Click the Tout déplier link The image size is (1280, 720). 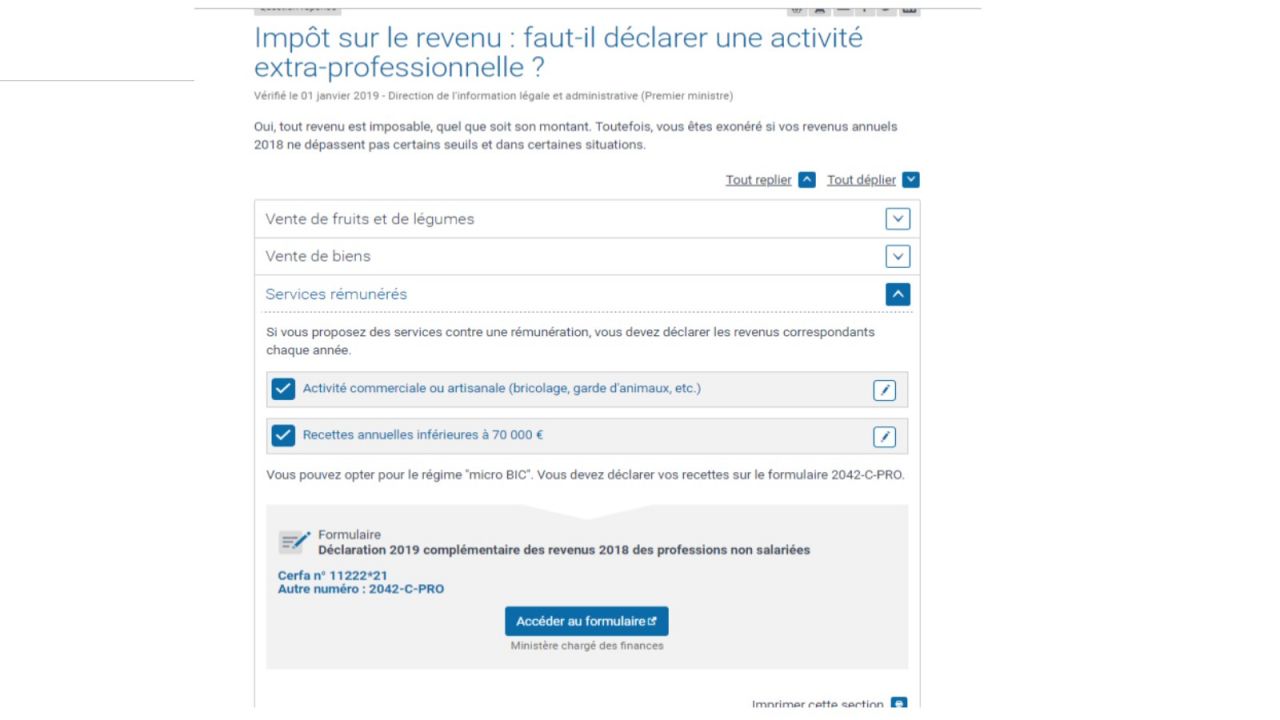[x=861, y=180]
